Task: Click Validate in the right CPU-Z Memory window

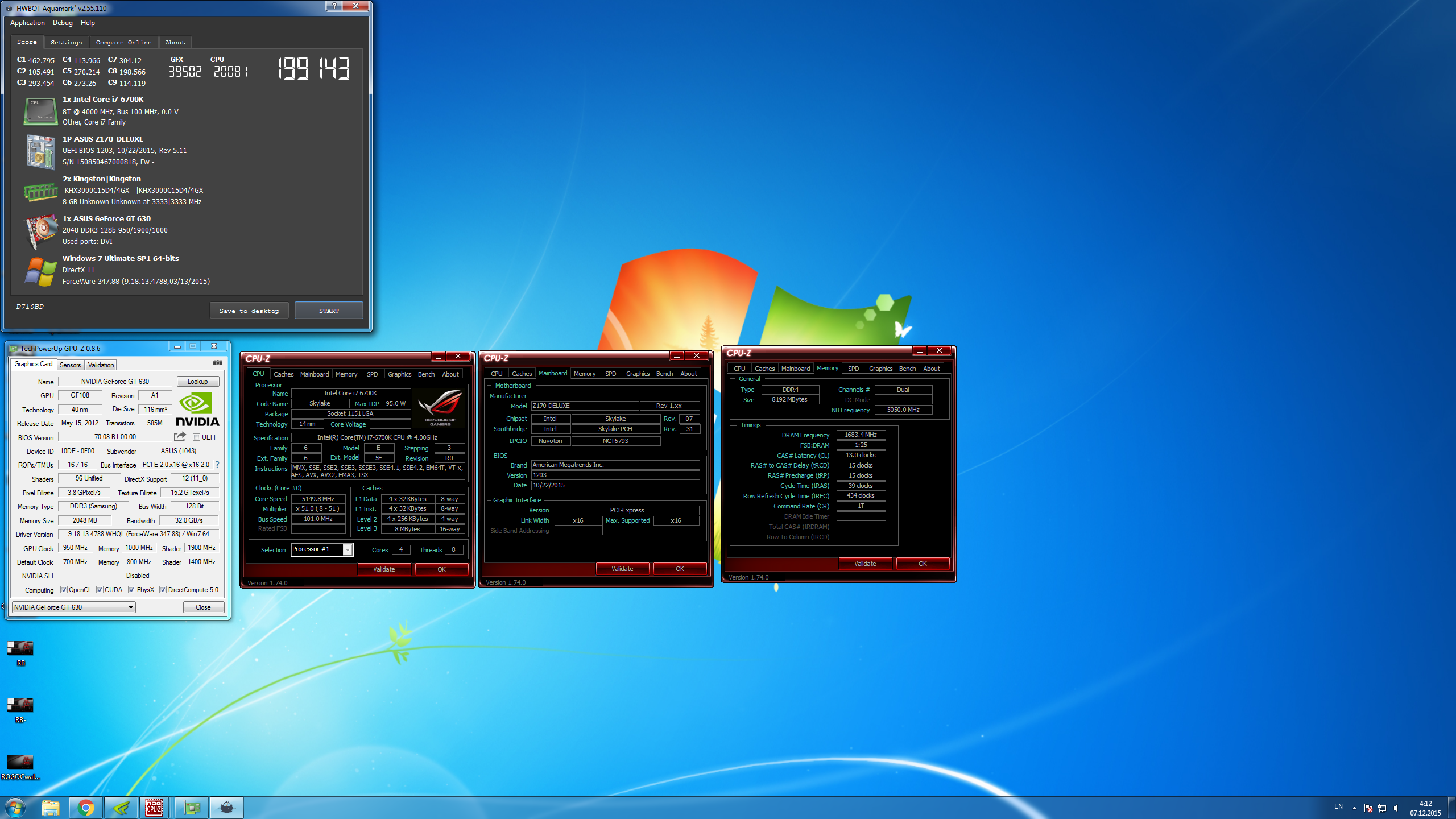Action: point(865,563)
